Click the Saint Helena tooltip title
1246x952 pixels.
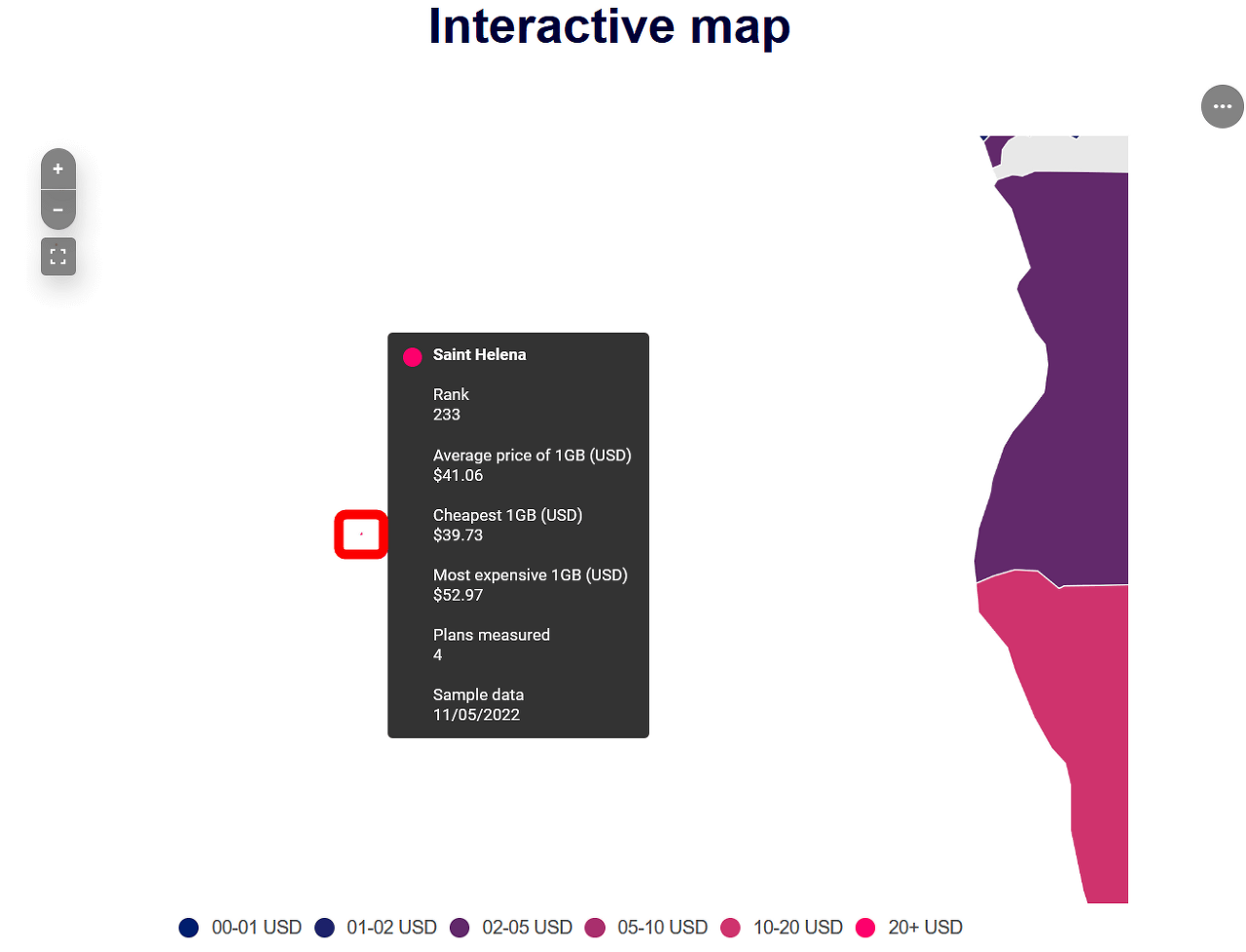(x=479, y=355)
